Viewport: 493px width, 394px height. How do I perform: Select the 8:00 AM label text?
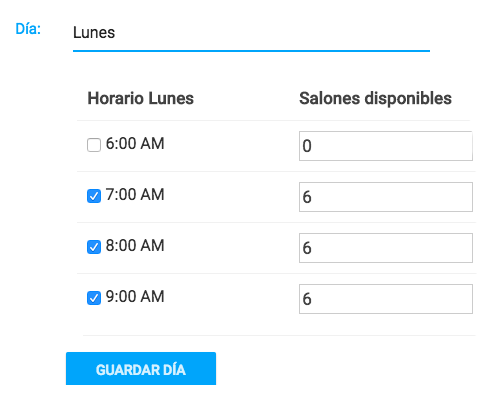pos(135,246)
